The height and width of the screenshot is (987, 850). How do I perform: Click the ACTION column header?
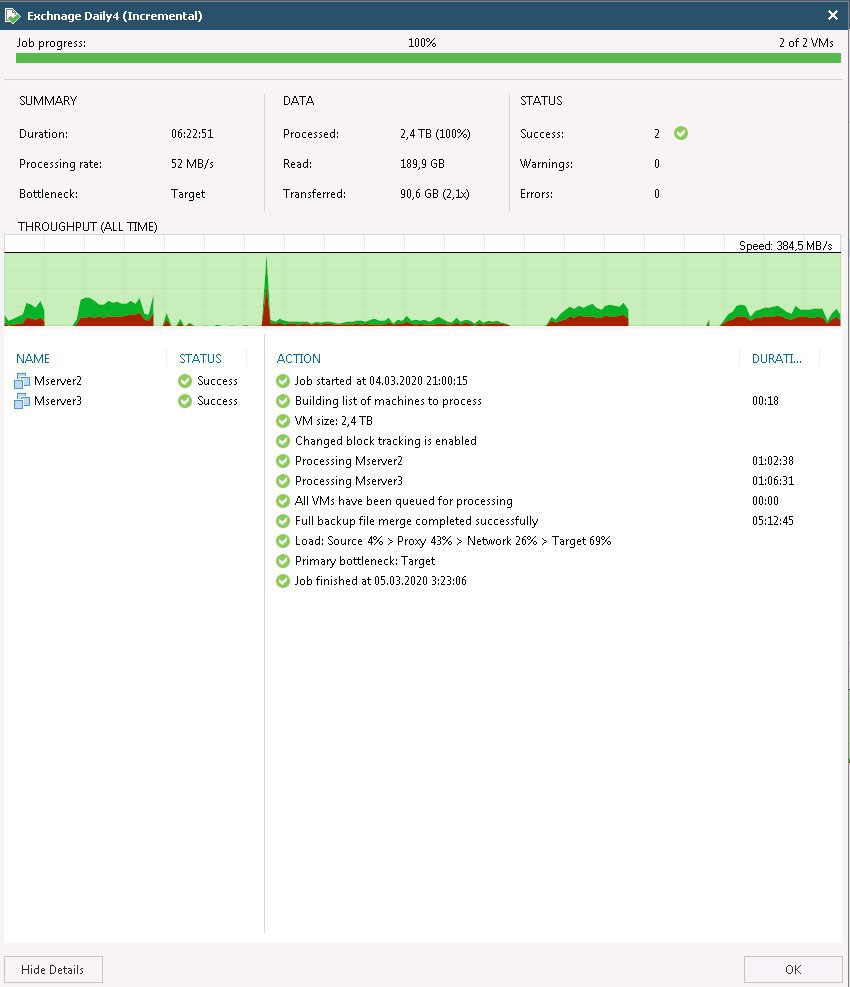click(x=298, y=359)
